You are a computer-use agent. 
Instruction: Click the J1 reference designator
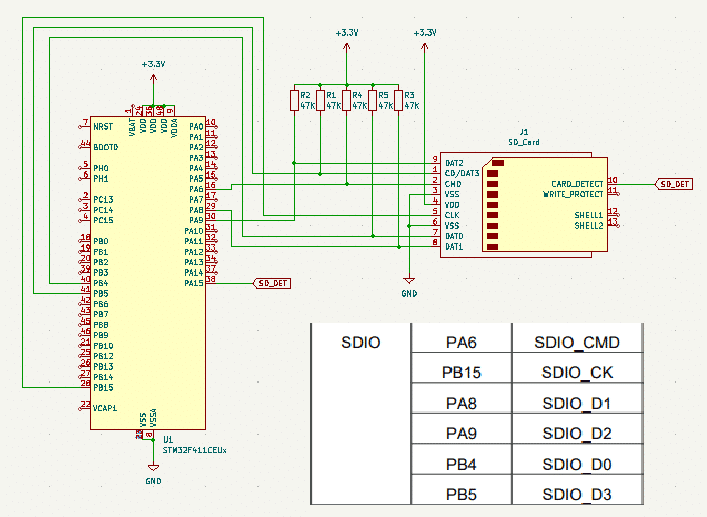click(x=523, y=132)
